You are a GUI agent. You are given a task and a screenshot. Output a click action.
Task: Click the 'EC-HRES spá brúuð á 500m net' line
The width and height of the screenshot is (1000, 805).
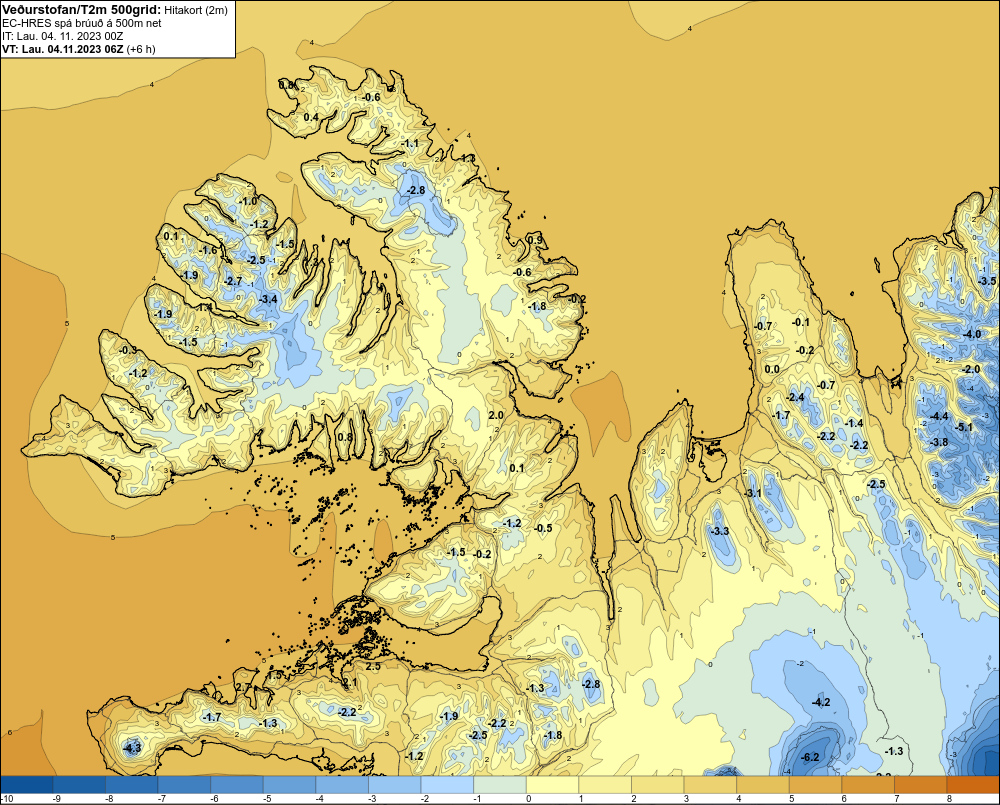coord(82,23)
